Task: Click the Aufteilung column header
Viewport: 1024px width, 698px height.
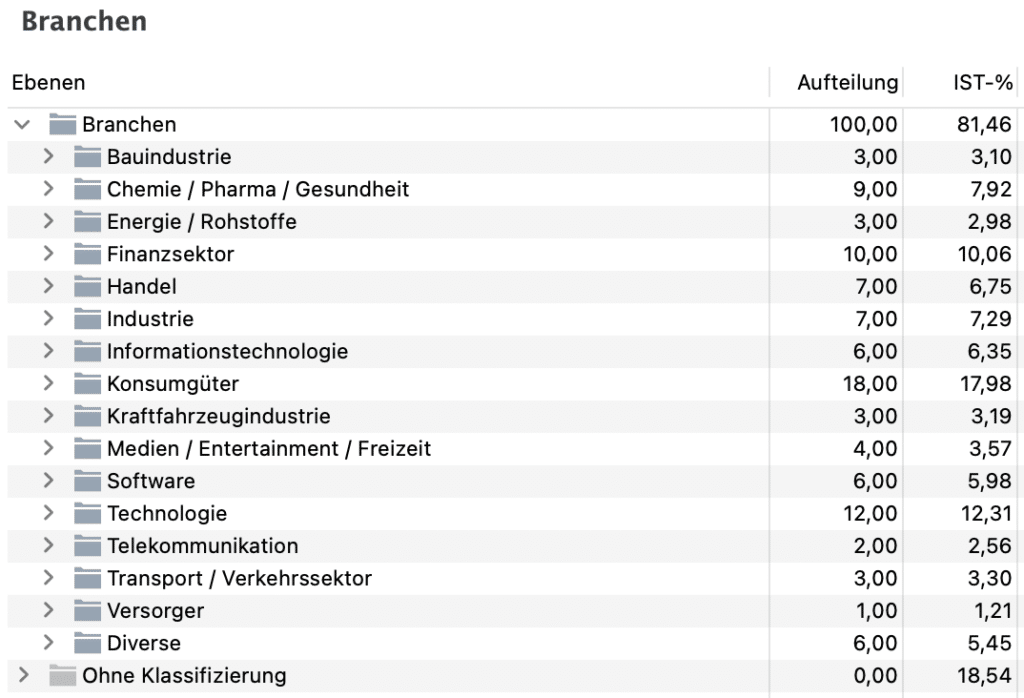Action: click(x=847, y=83)
